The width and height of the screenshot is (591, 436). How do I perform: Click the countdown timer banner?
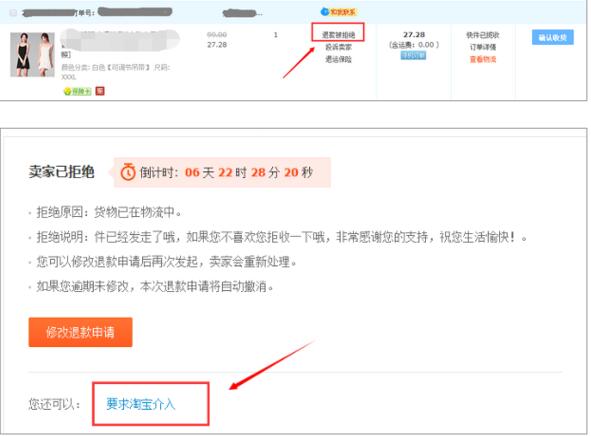(222, 172)
